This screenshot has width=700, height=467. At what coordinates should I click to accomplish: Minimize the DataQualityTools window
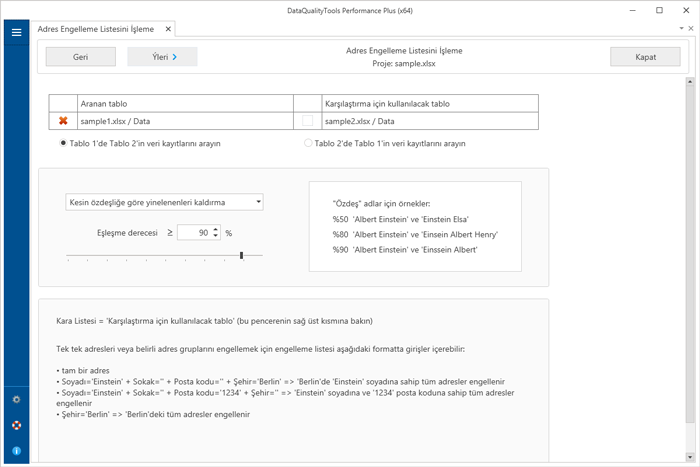click(x=633, y=10)
